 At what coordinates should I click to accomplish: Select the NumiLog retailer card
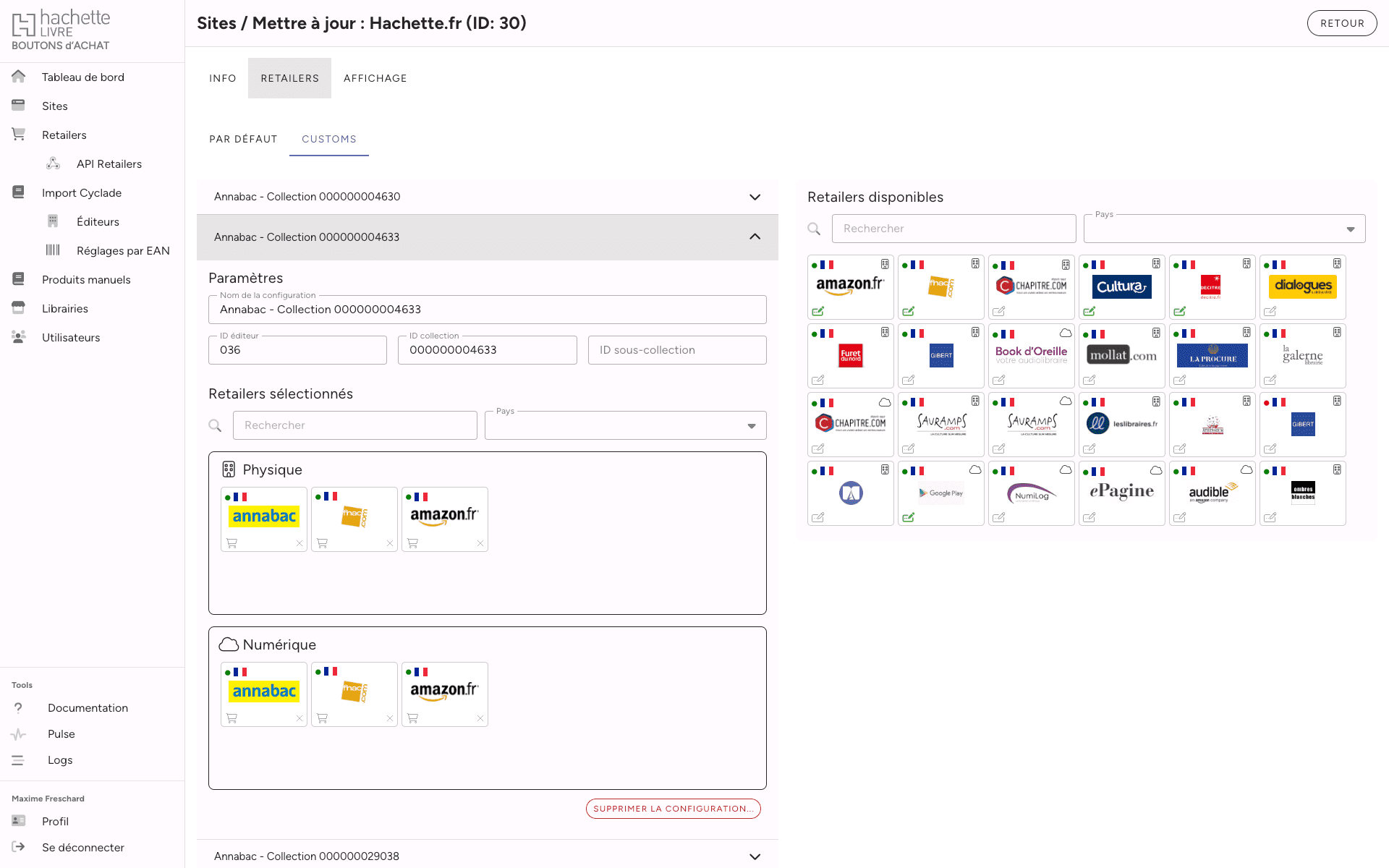tap(1032, 493)
